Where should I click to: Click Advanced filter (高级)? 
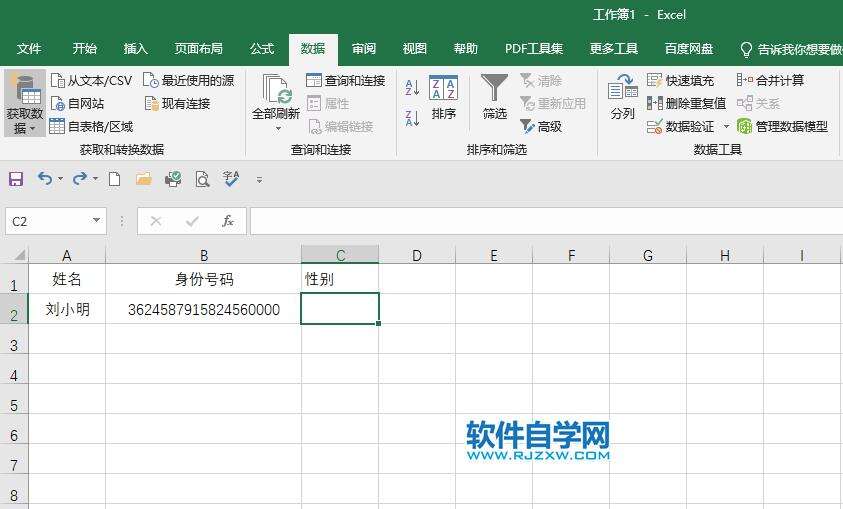point(541,126)
